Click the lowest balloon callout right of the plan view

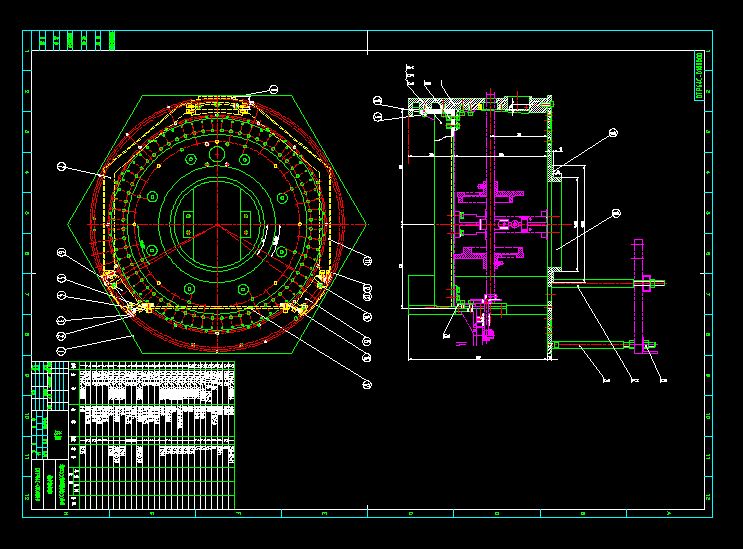pos(367,385)
